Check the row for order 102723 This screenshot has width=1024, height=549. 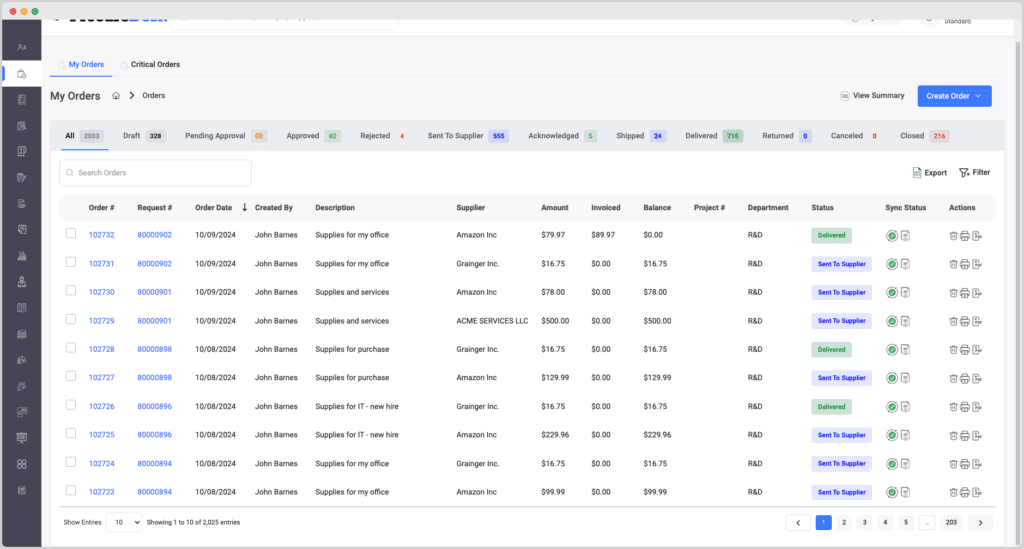[x=71, y=491]
